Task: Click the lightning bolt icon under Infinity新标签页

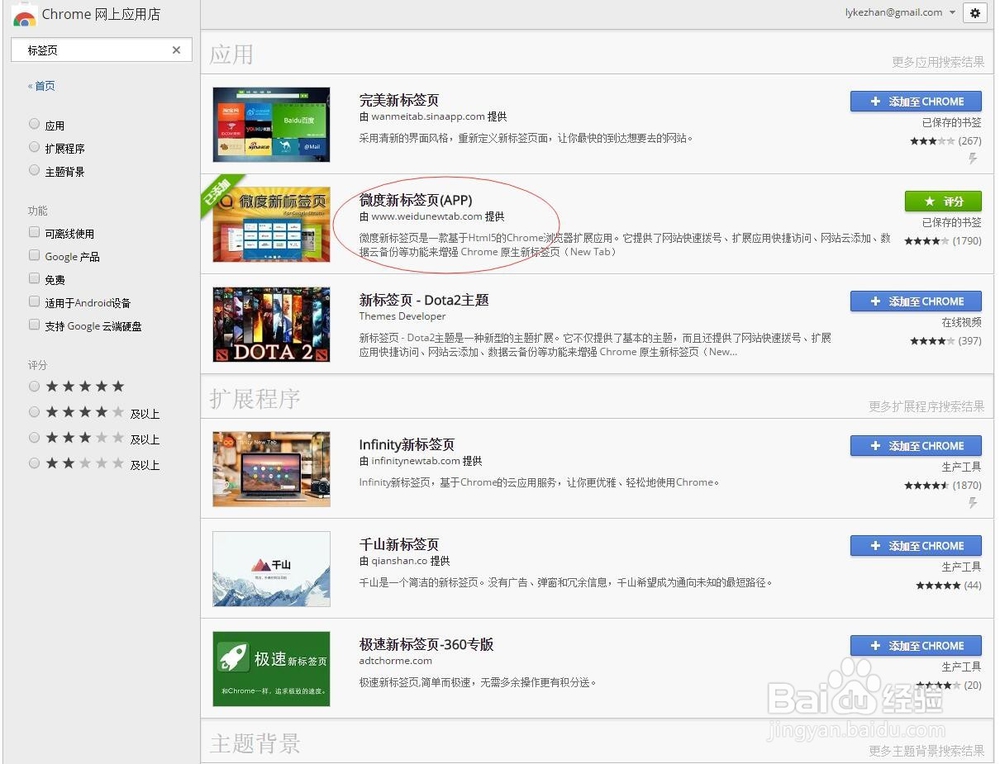Action: (973, 503)
